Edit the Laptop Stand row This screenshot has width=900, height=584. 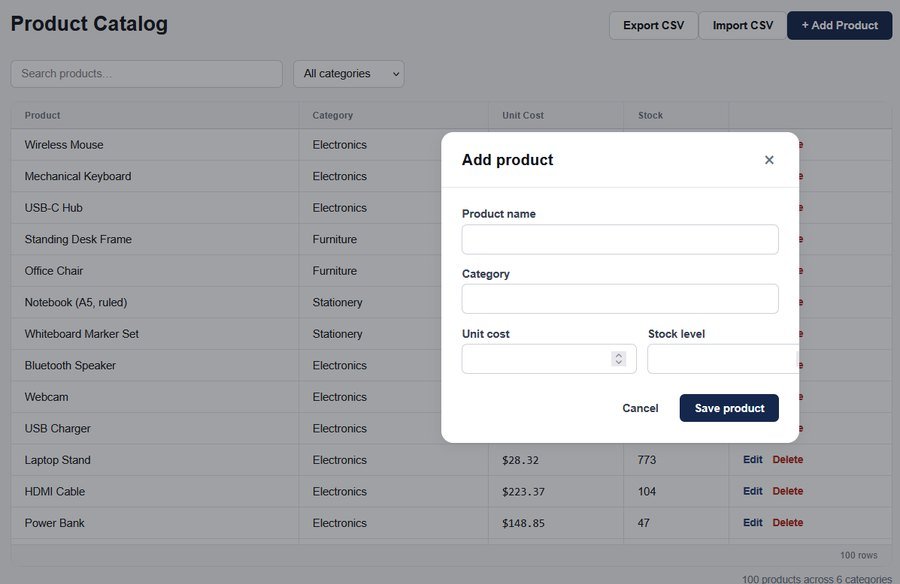(x=752, y=460)
